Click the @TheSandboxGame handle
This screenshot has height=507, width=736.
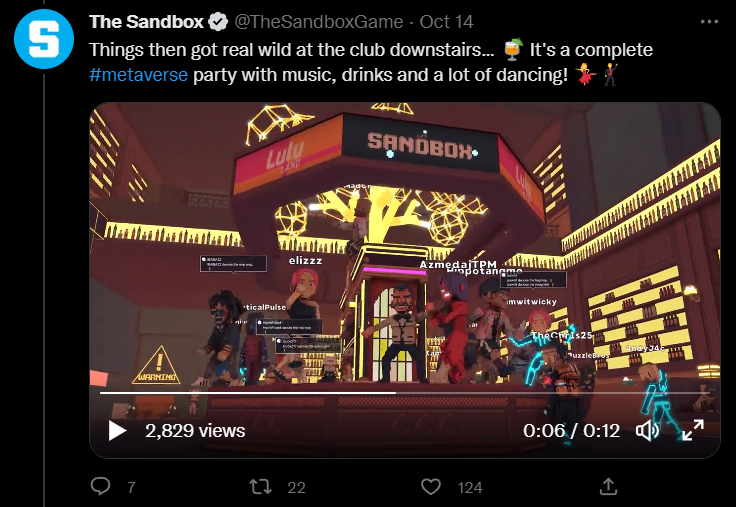point(318,22)
